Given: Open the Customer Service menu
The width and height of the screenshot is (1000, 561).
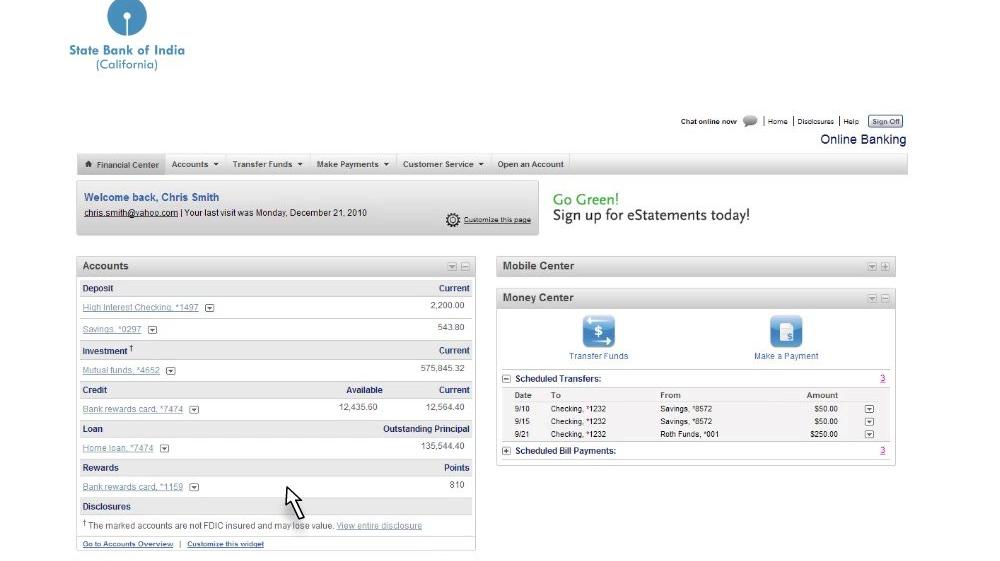Looking at the screenshot, I should [443, 165].
